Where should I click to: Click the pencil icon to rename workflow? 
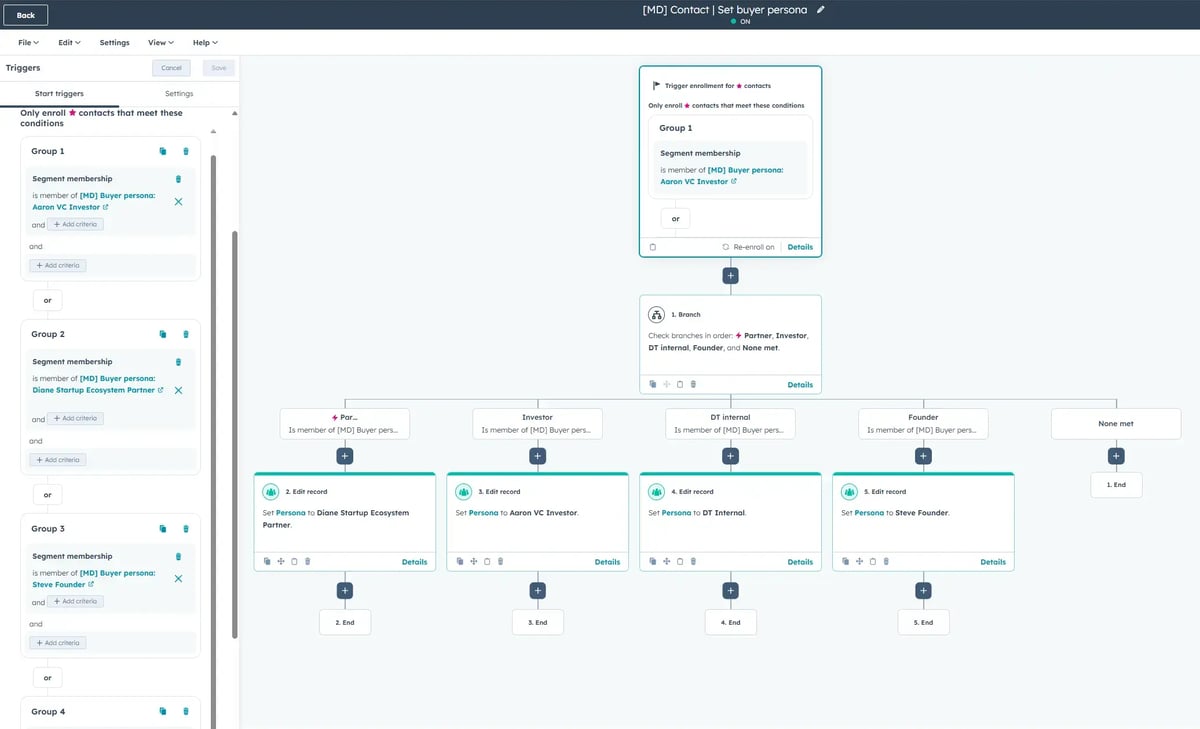pos(821,10)
